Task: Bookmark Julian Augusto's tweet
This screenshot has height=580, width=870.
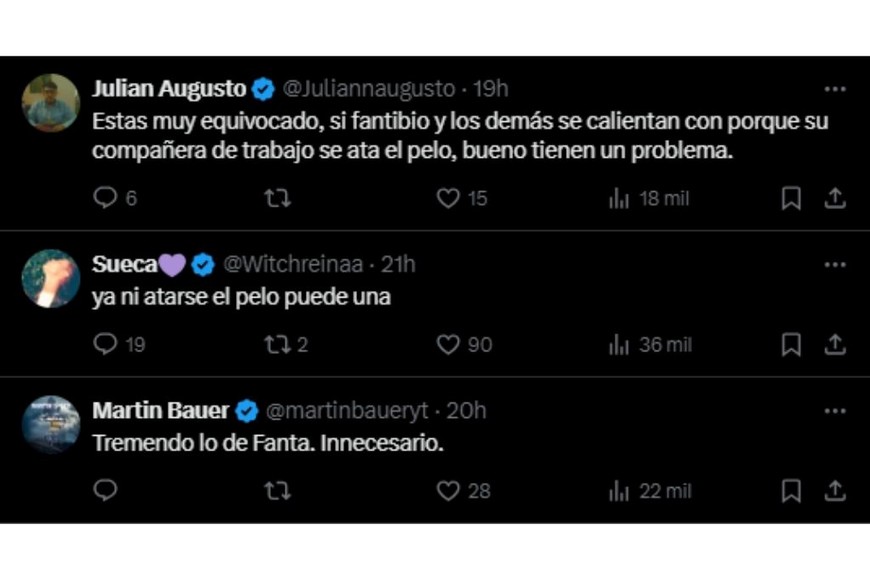Action: point(791,198)
